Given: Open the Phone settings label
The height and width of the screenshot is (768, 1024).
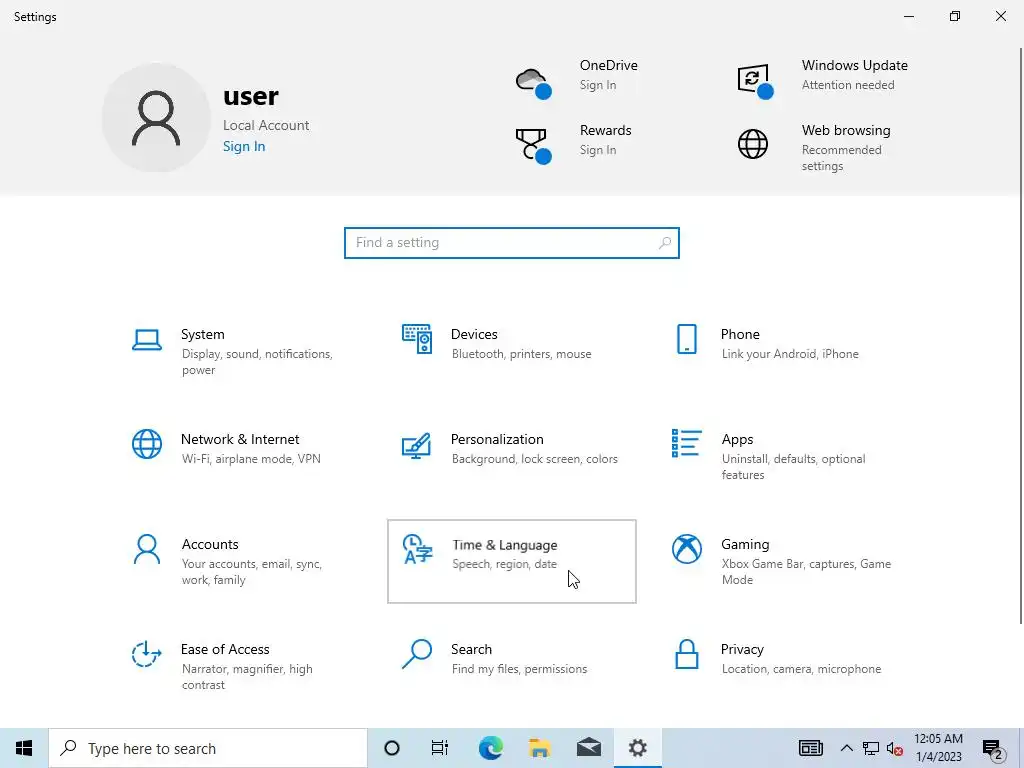Looking at the screenshot, I should tap(740, 334).
